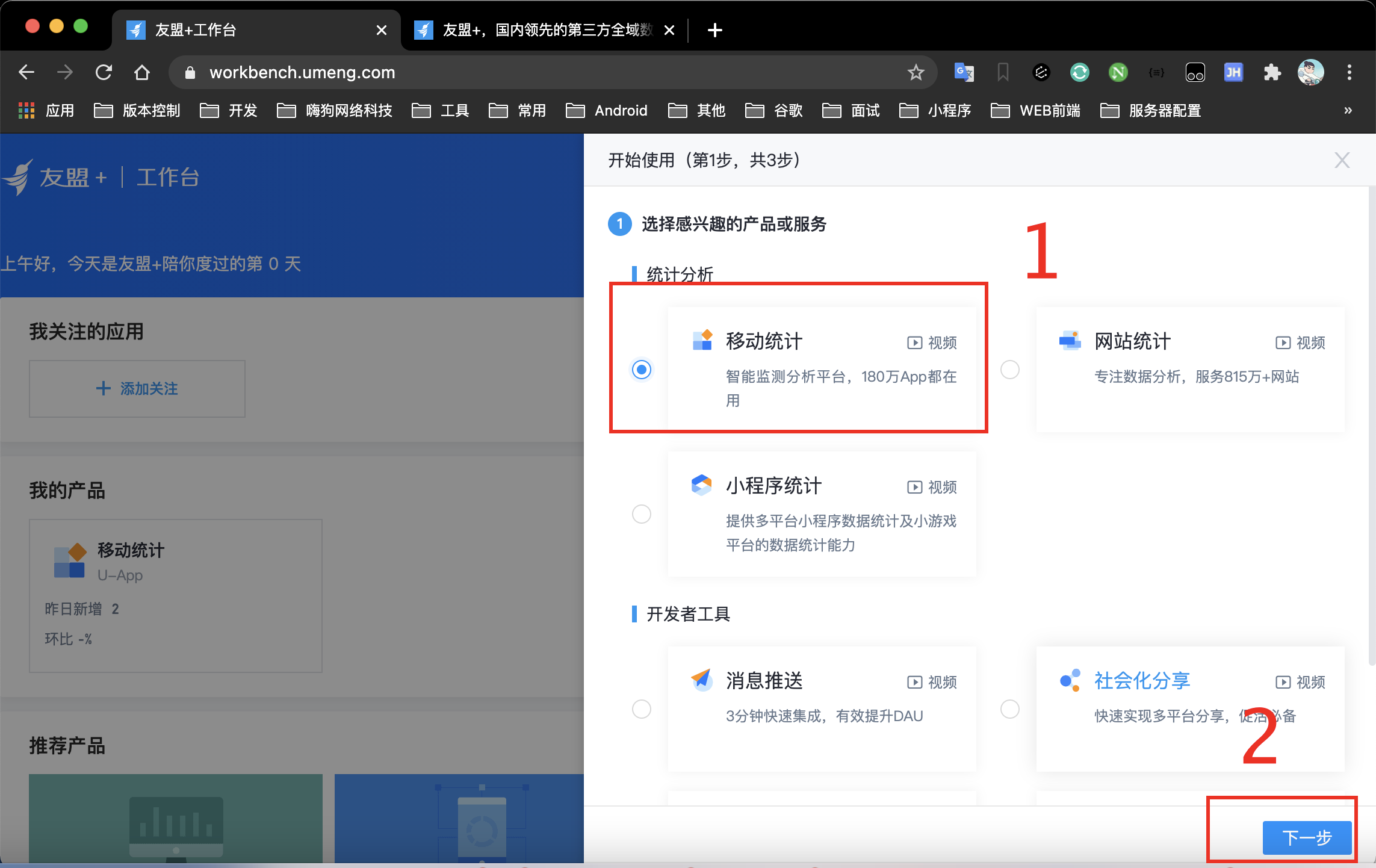Expand the hidden bookmarks overflow chevron
This screenshot has width=1376, height=868.
tap(1348, 111)
